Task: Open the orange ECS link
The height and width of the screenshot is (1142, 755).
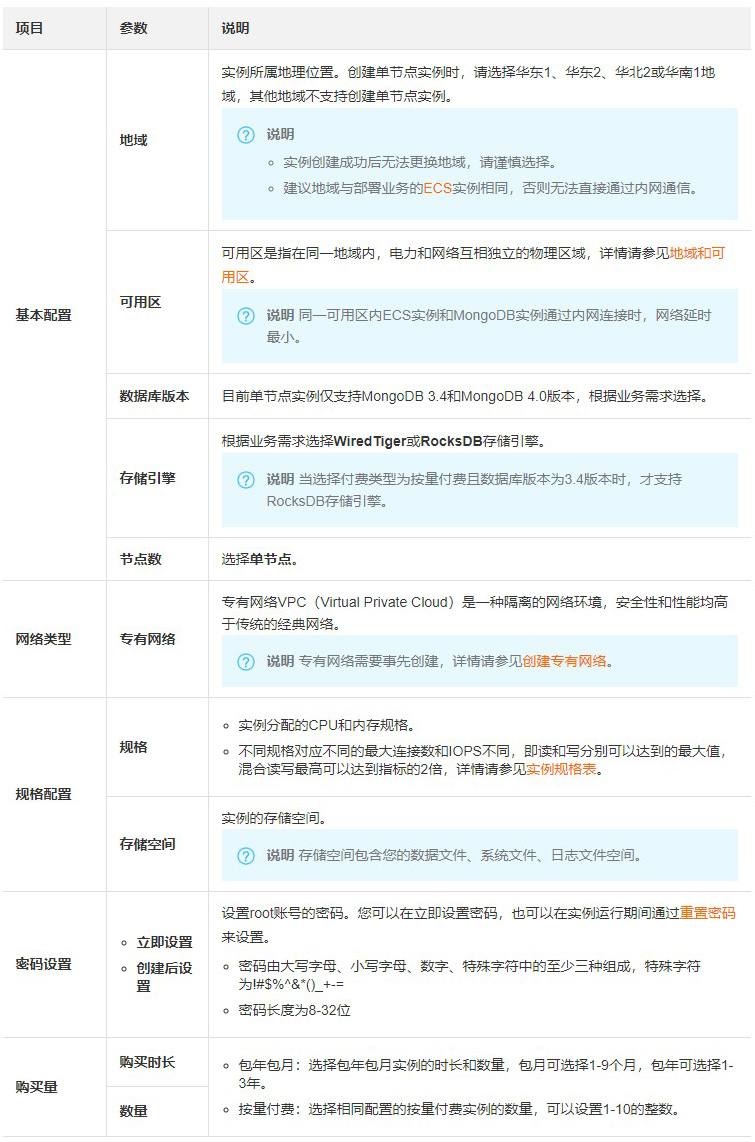Action: pos(437,187)
